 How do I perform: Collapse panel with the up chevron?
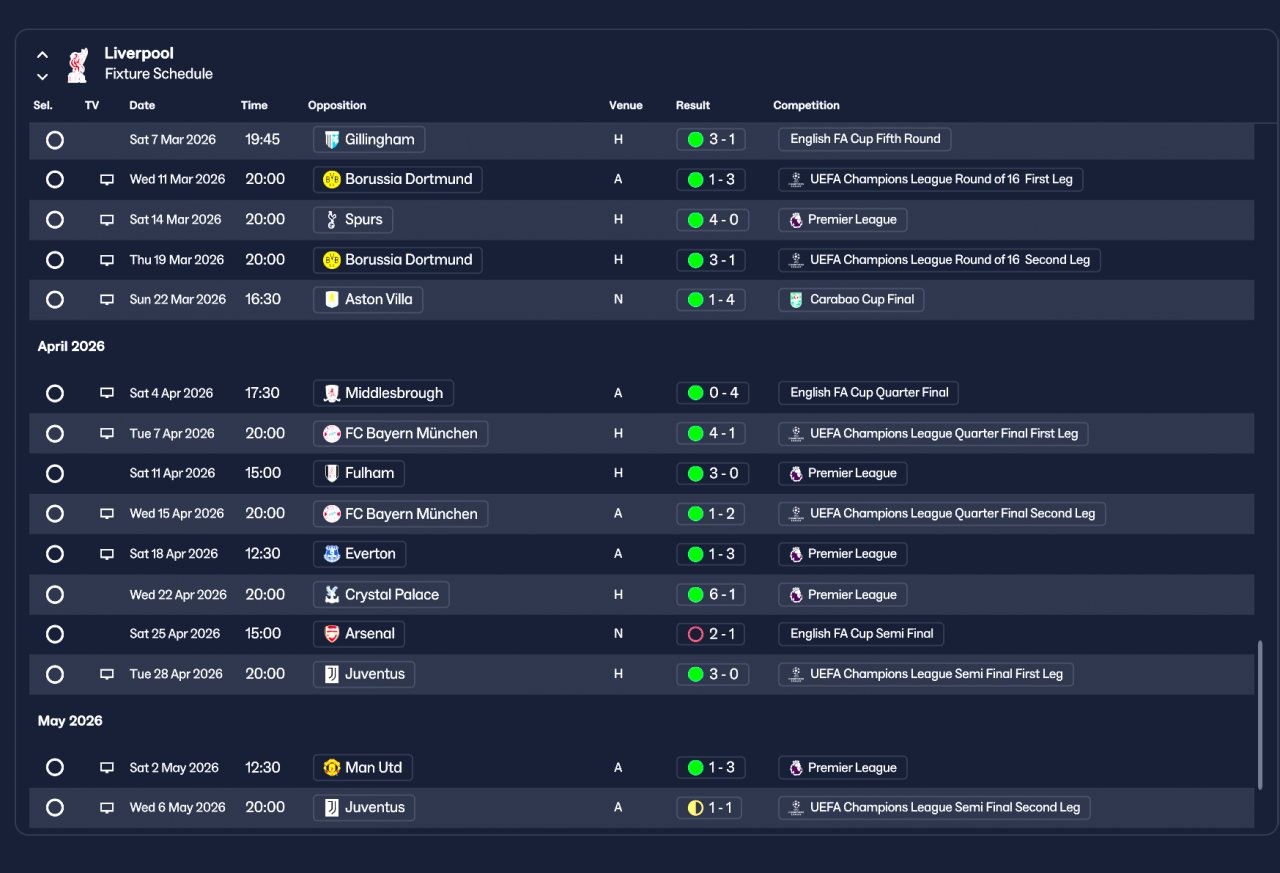pyautogui.click(x=42, y=54)
